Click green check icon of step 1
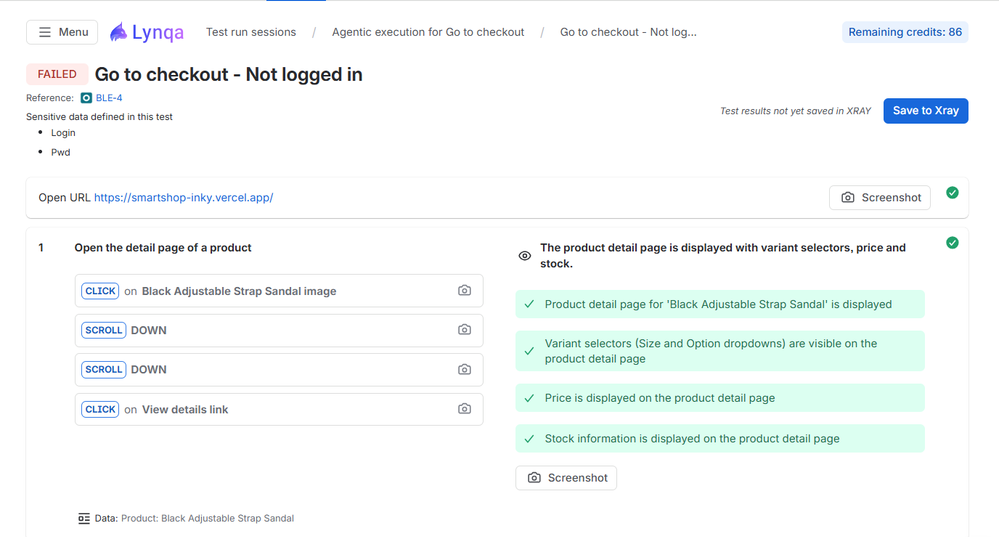Image resolution: width=999 pixels, height=537 pixels. (x=952, y=243)
